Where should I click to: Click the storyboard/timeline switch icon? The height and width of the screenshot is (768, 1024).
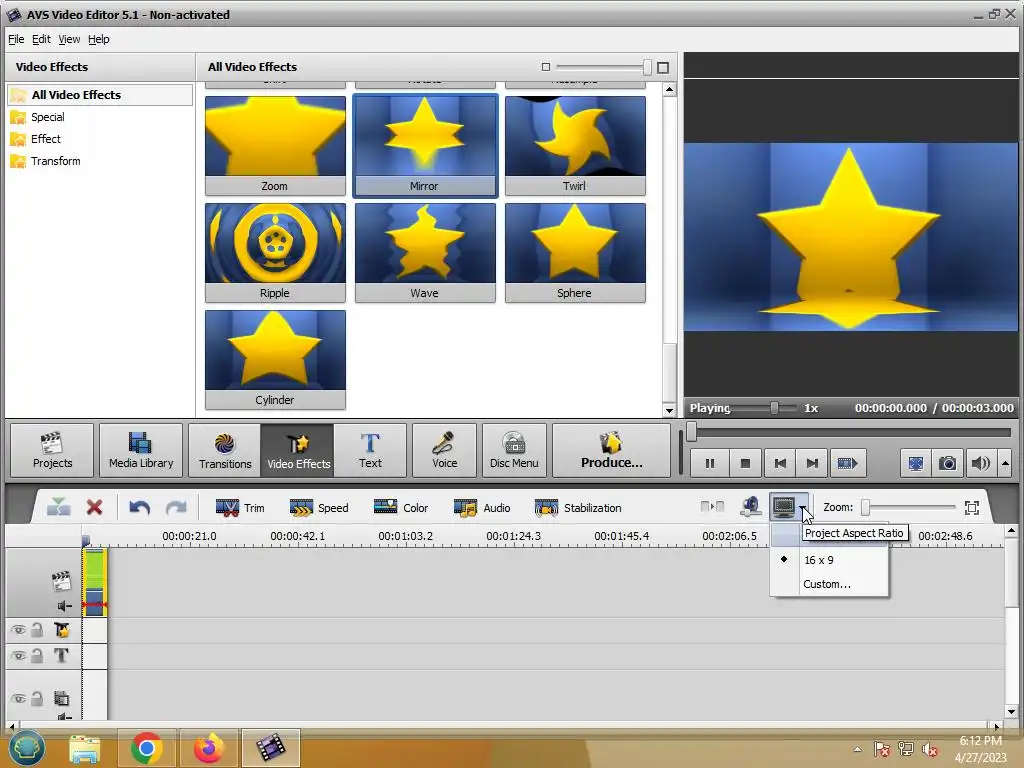[712, 506]
